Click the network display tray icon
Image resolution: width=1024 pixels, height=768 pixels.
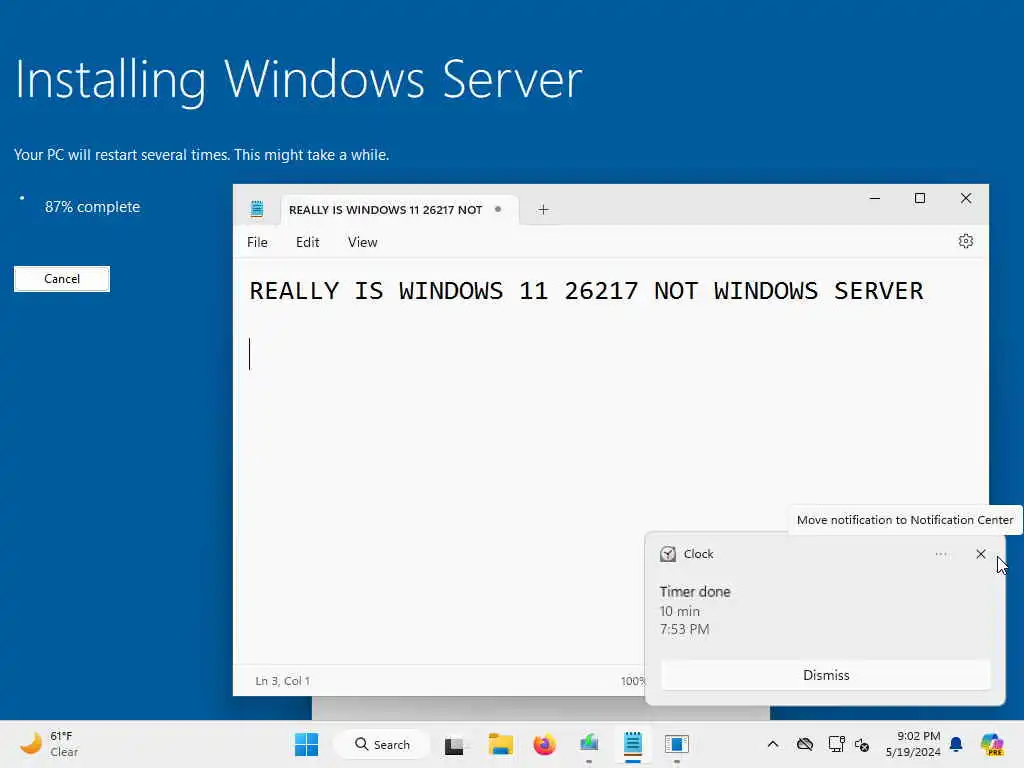836,744
